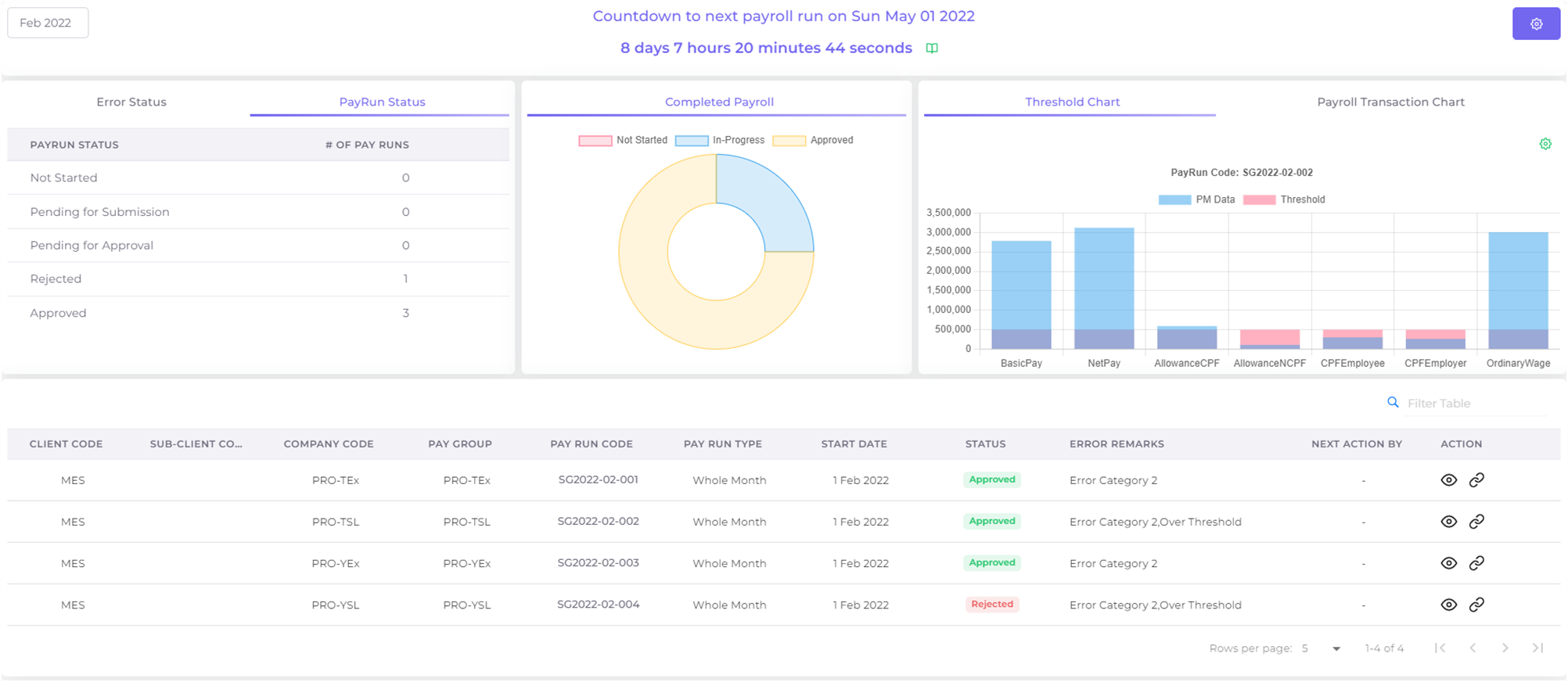Click the Approved badge for SG2022-02-002

click(x=992, y=521)
